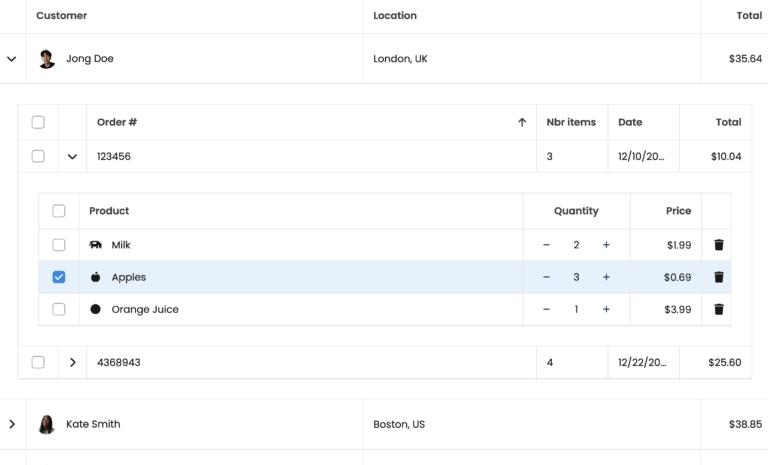
Task: Select checkbox for order 4368943
Action: tap(38, 362)
